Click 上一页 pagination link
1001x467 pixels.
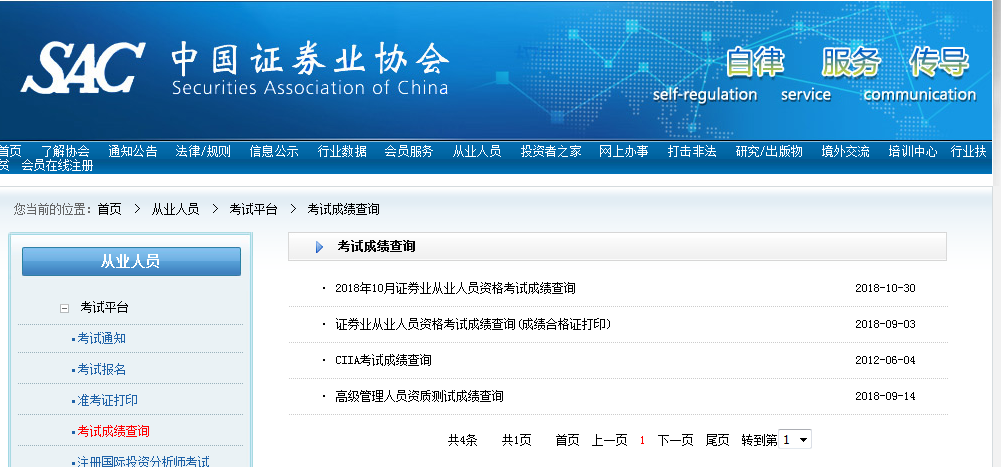pyautogui.click(x=610, y=440)
